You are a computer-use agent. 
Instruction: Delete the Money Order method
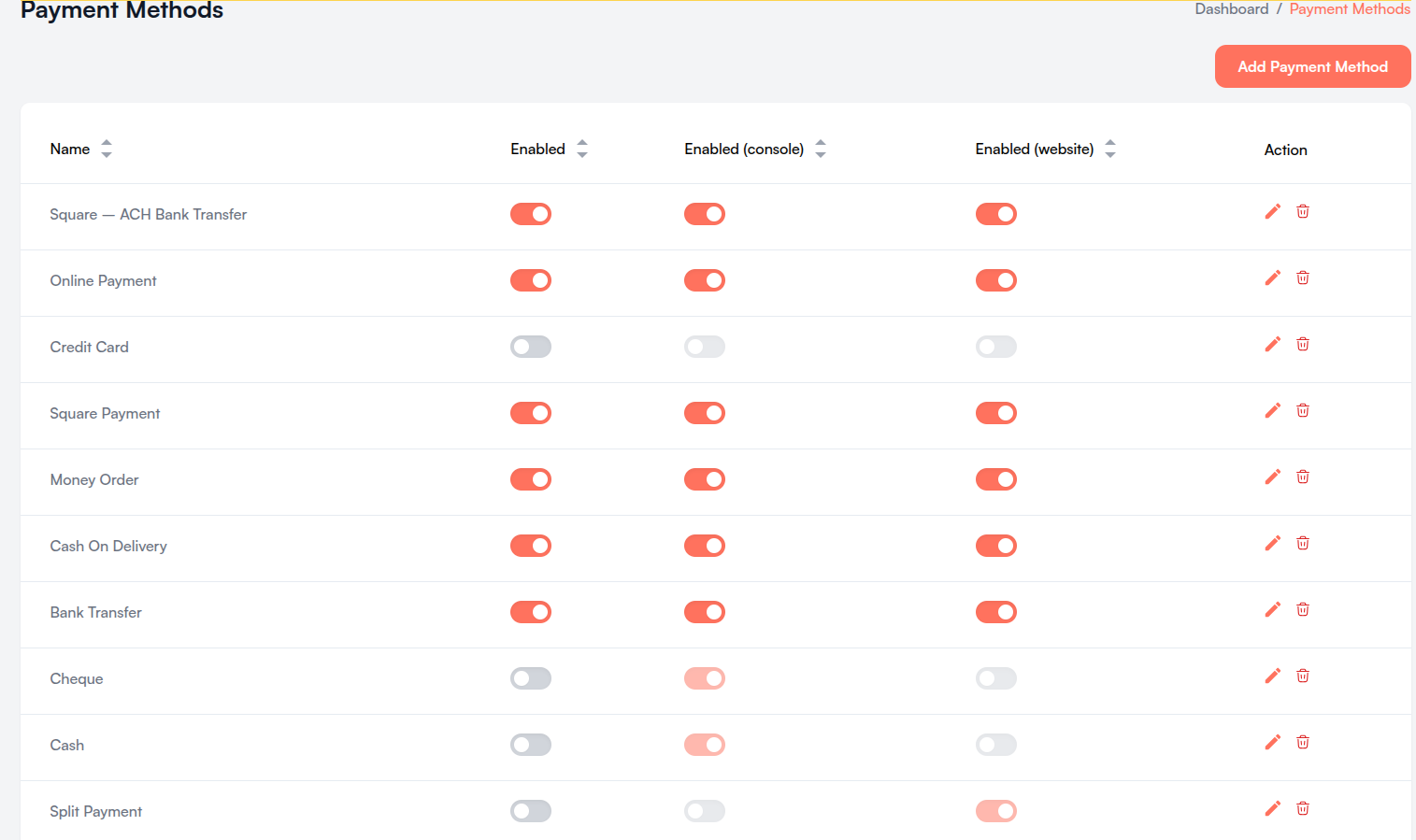pos(1303,477)
